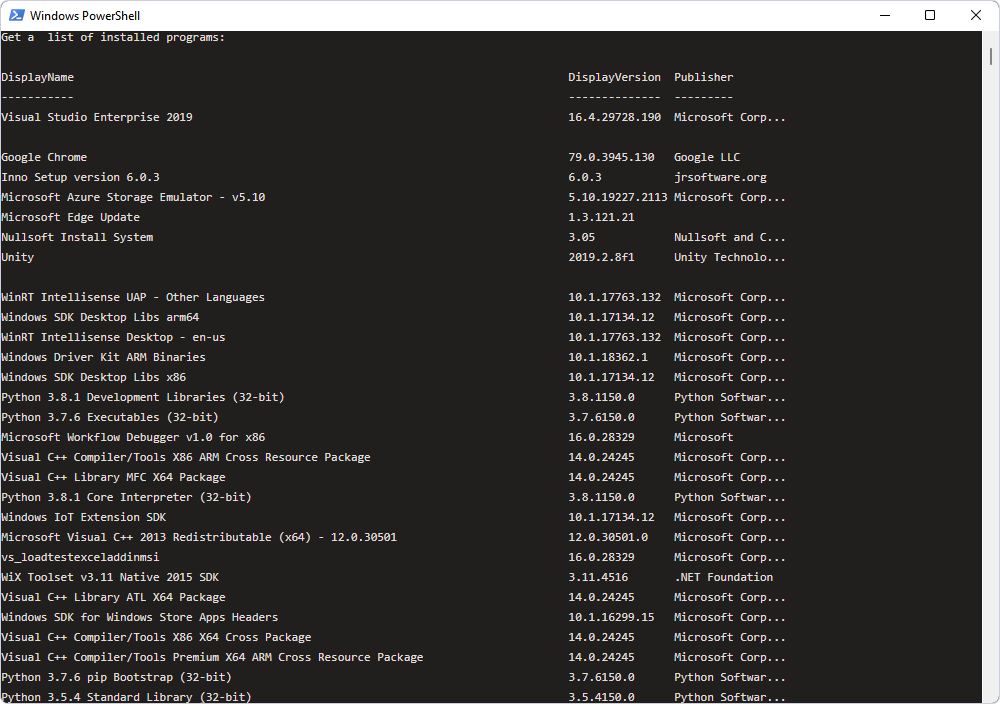Click version 12.0.30501.0
Screen dimensions: 1000x704
tap(608, 538)
